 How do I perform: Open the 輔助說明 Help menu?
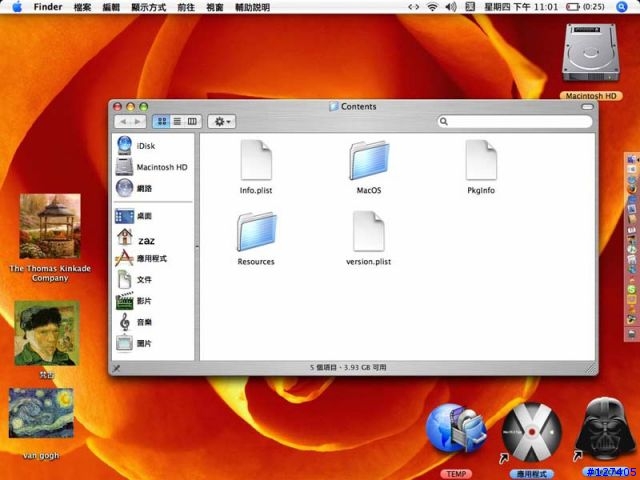(x=253, y=7)
